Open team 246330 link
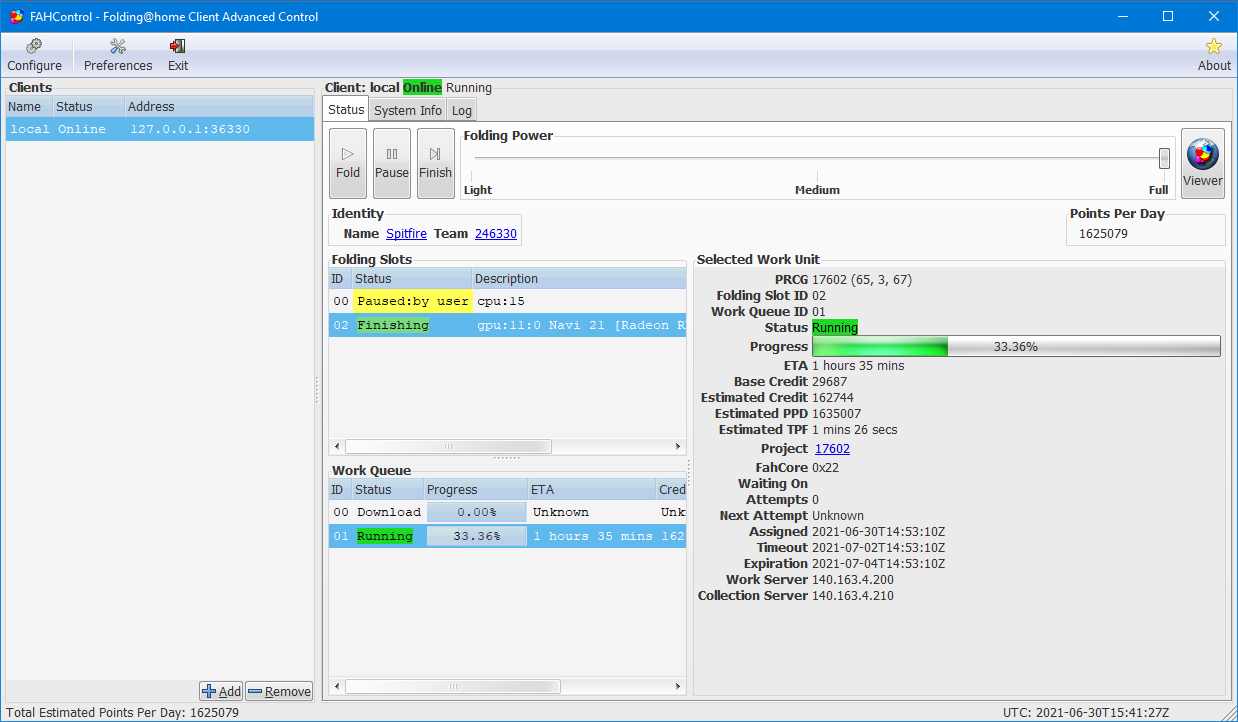This screenshot has height=722, width=1238. point(496,234)
